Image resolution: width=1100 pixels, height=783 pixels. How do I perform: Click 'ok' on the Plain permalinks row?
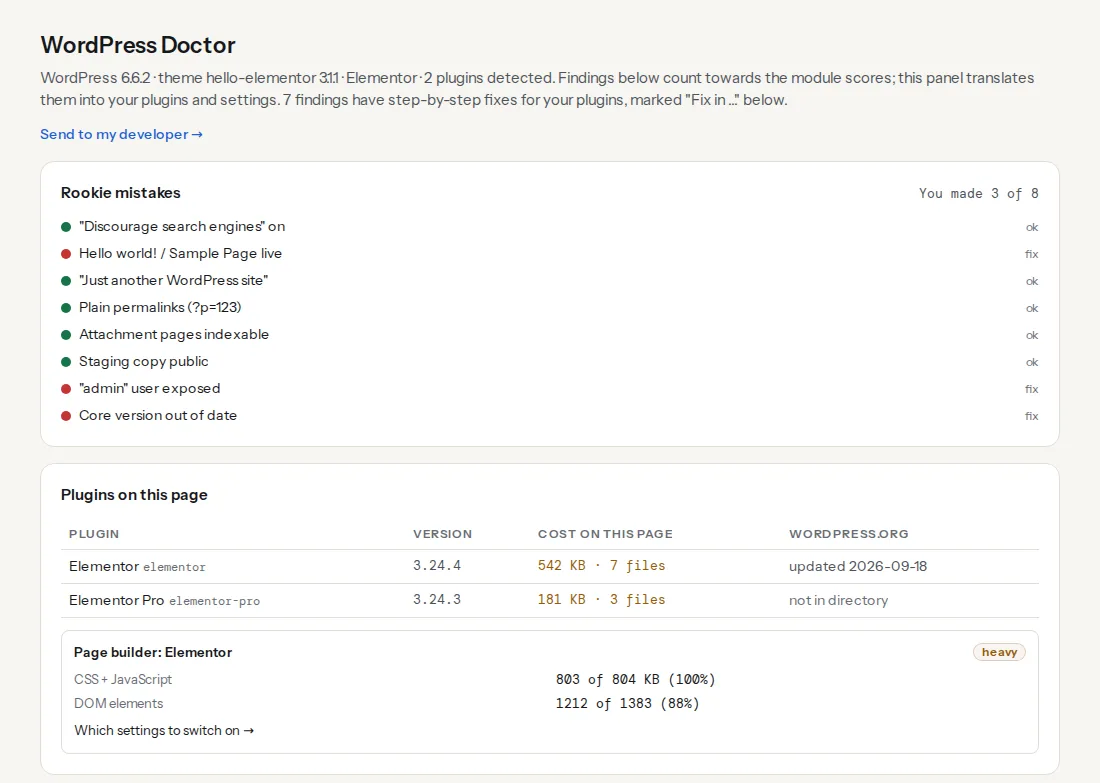click(1032, 308)
